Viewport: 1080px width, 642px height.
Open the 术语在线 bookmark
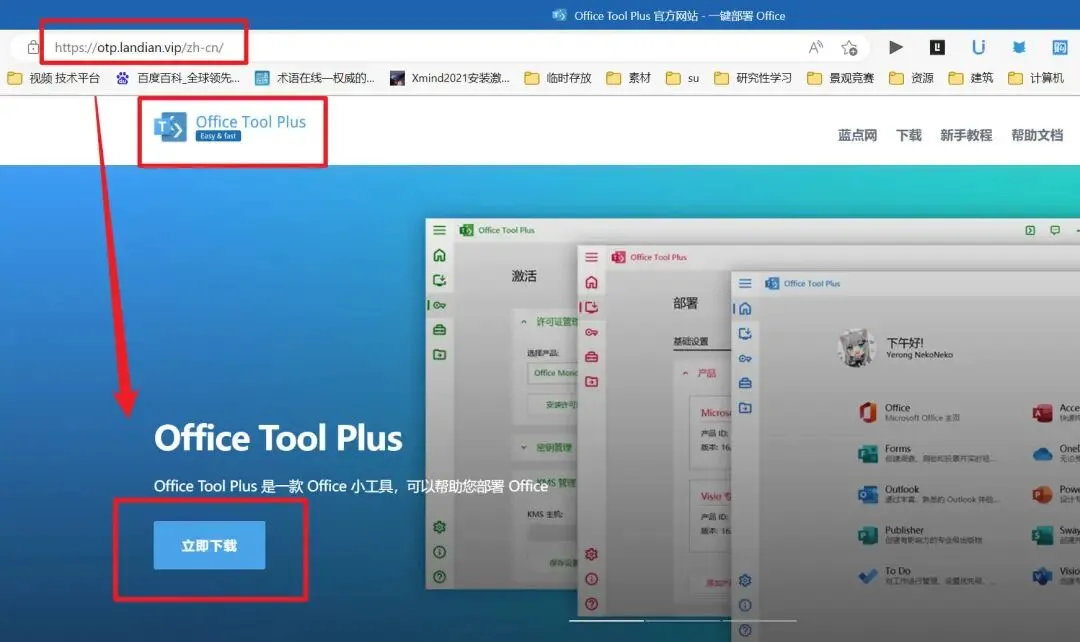click(314, 78)
